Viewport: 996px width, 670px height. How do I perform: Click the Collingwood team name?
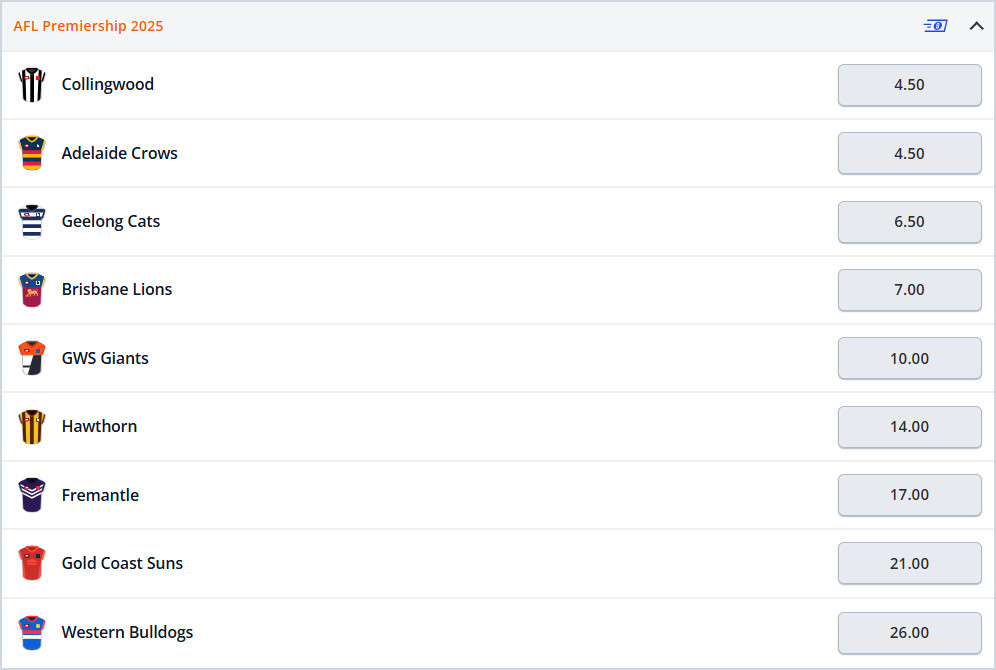108,84
